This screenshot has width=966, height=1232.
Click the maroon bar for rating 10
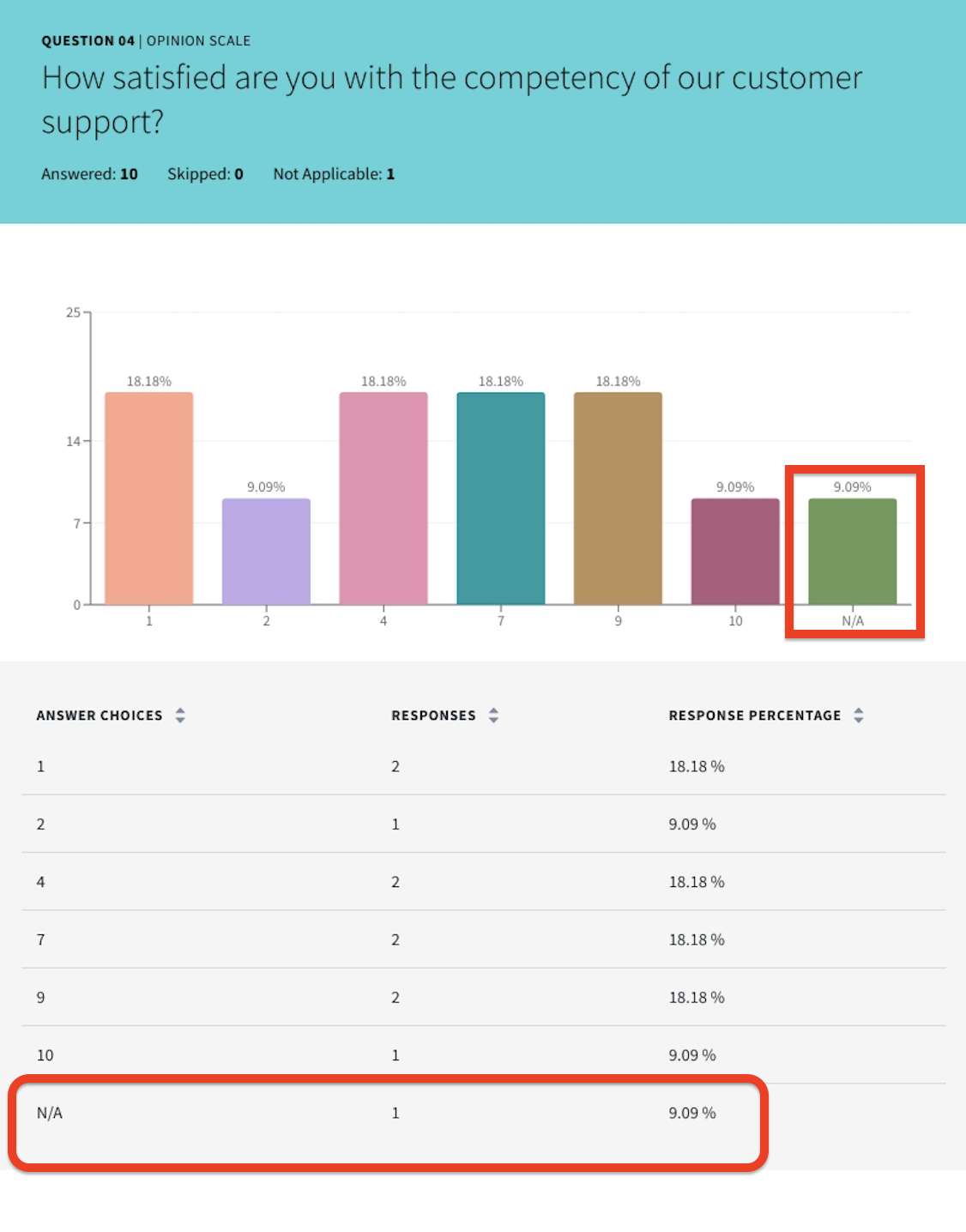pos(735,552)
